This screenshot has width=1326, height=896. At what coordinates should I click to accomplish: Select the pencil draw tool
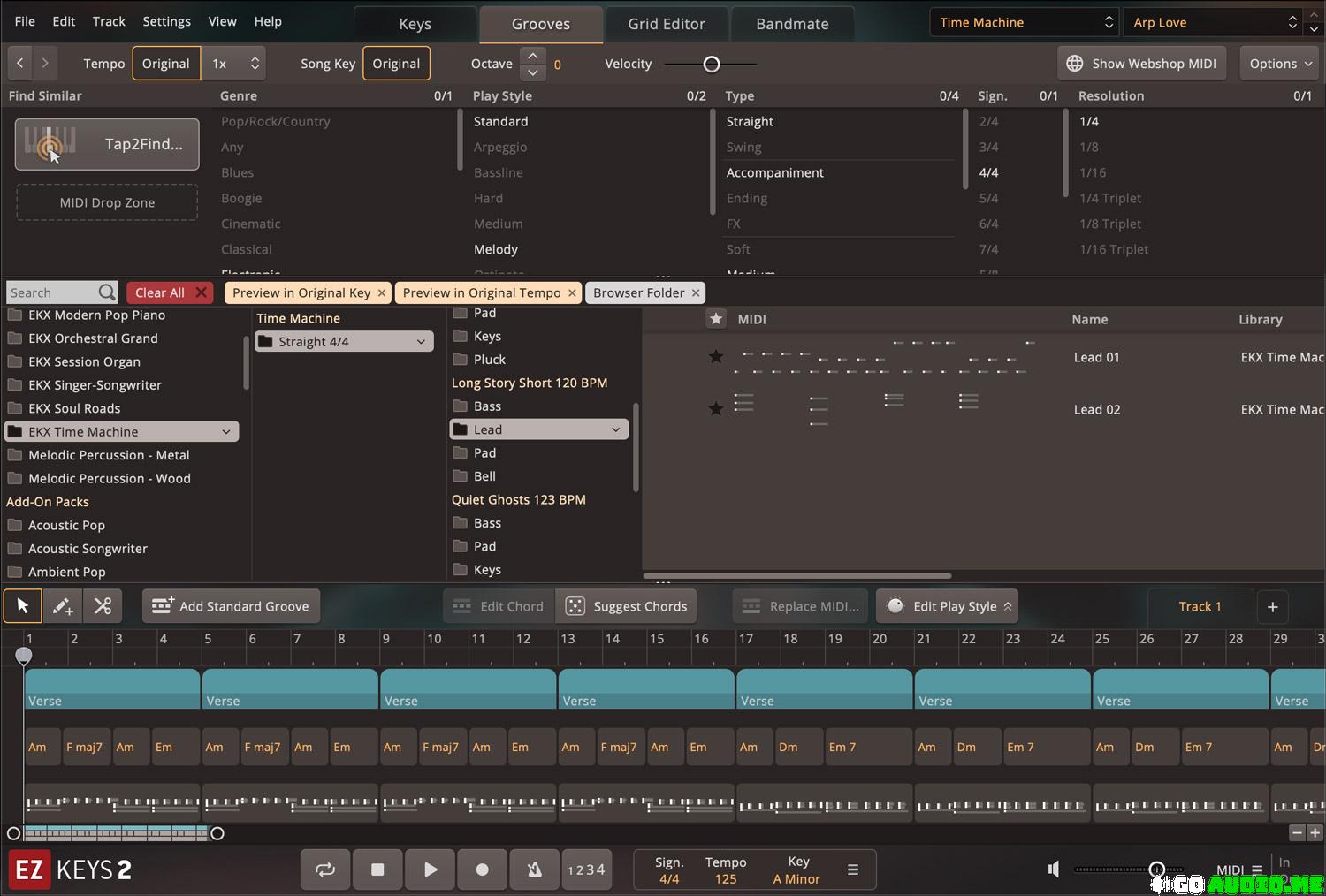(x=63, y=606)
